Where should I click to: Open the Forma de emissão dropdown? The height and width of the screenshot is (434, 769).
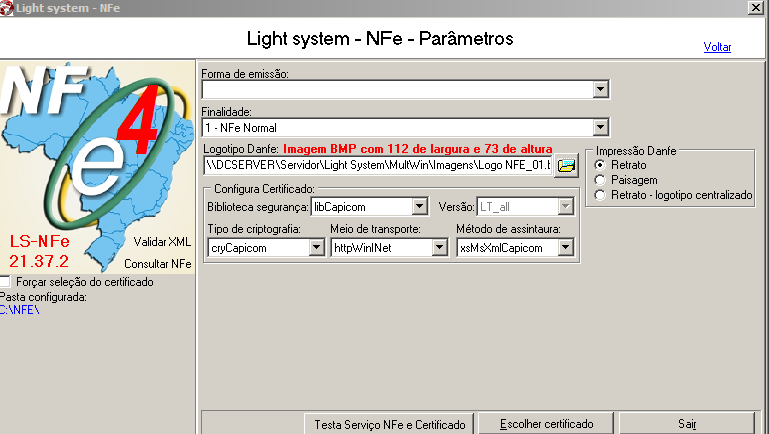(600, 89)
